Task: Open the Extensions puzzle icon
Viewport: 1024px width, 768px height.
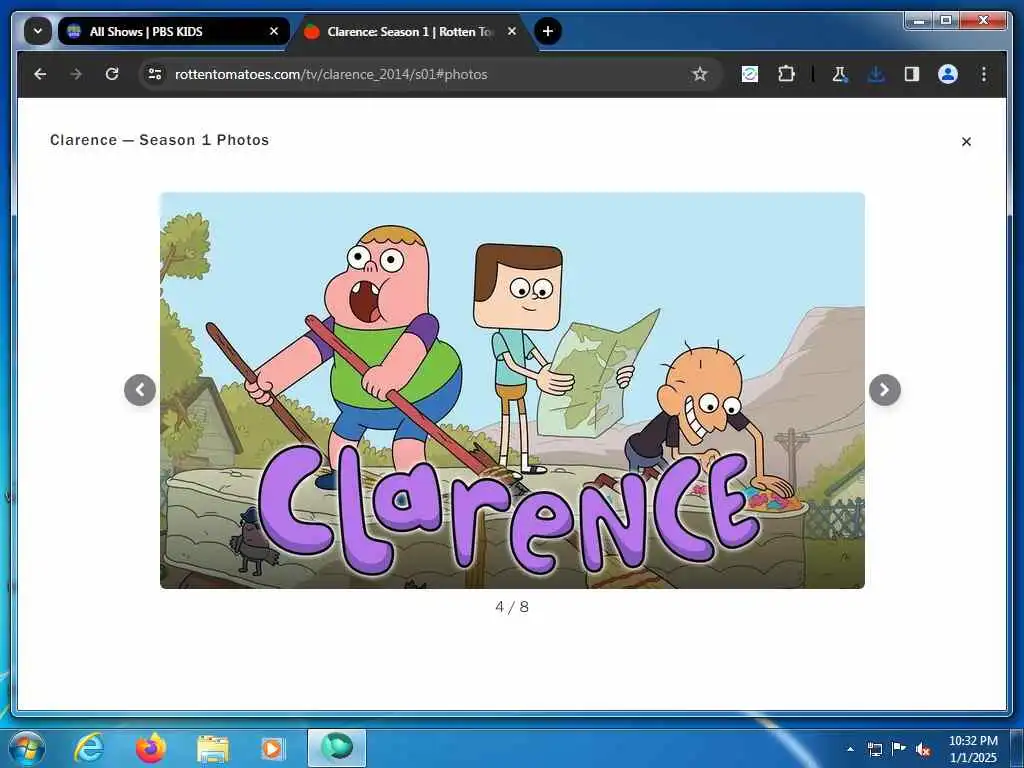Action: [x=786, y=74]
